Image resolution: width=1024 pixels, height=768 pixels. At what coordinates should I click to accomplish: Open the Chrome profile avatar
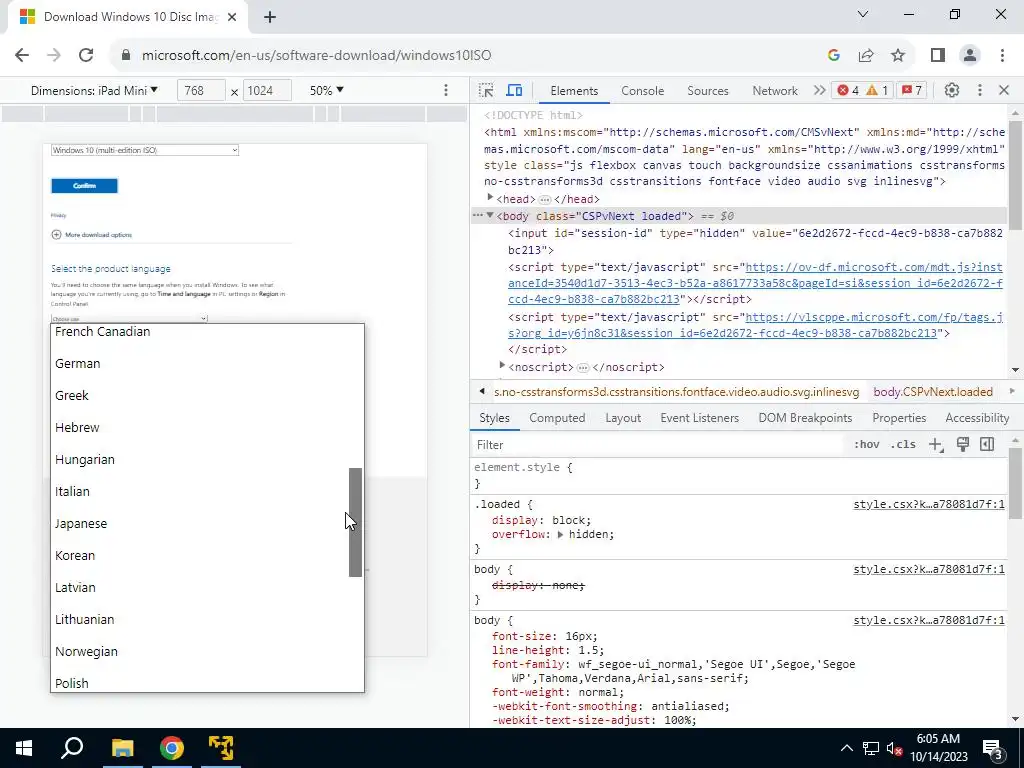click(970, 56)
